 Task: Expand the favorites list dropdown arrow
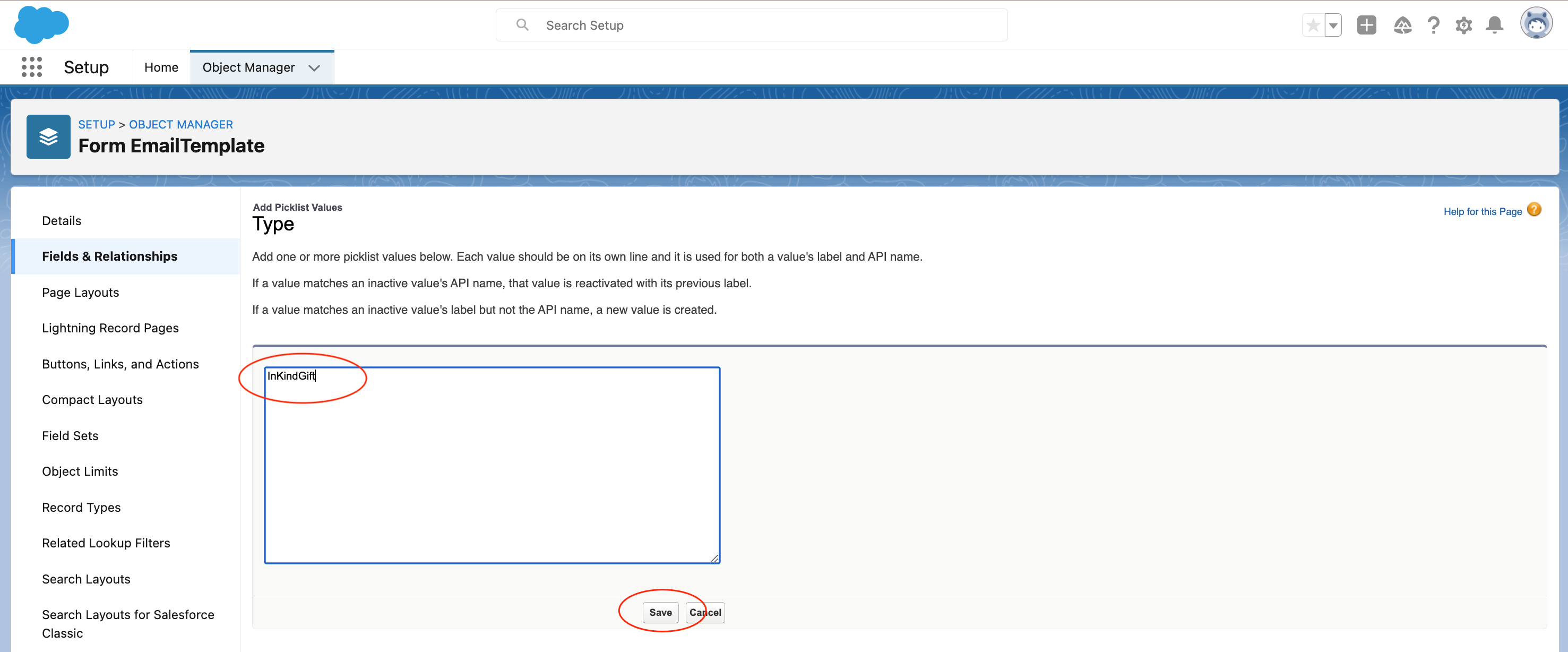(x=1333, y=25)
